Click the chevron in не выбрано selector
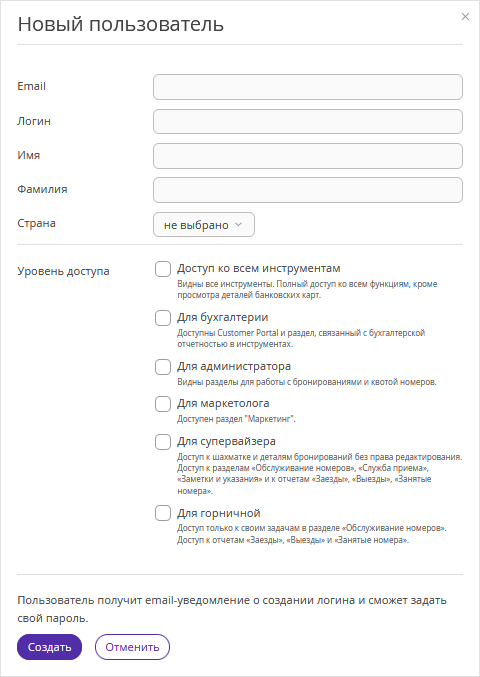This screenshot has height=677, width=480. point(238,225)
